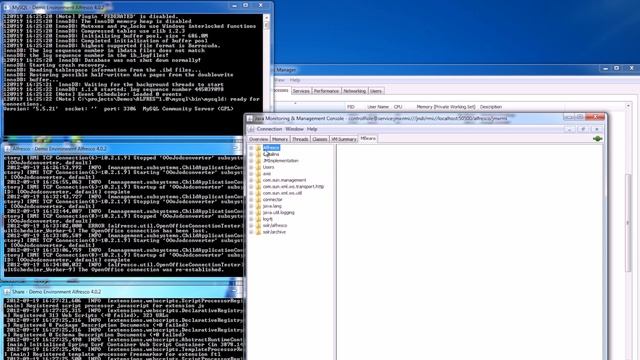The height and width of the screenshot is (360, 640).
Task: Select the java.lang label in the tree
Action: click(x=272, y=206)
